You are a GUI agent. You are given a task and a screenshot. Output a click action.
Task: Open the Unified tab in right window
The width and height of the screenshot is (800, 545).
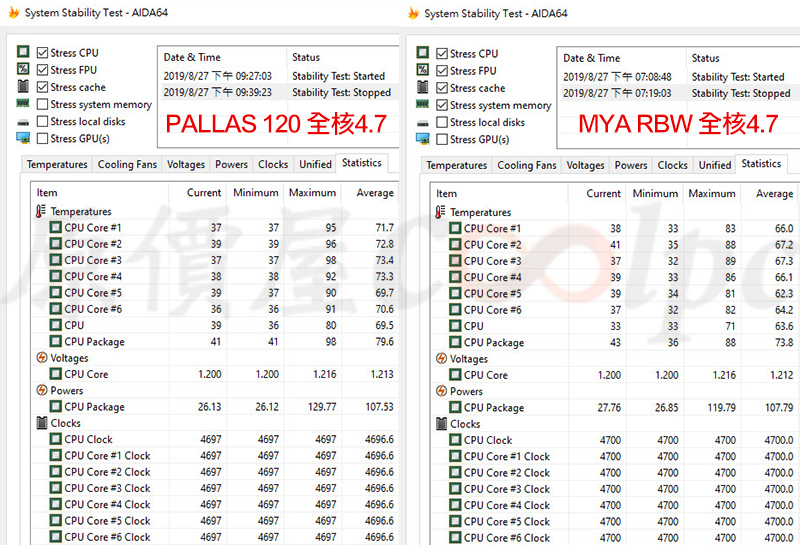click(714, 166)
